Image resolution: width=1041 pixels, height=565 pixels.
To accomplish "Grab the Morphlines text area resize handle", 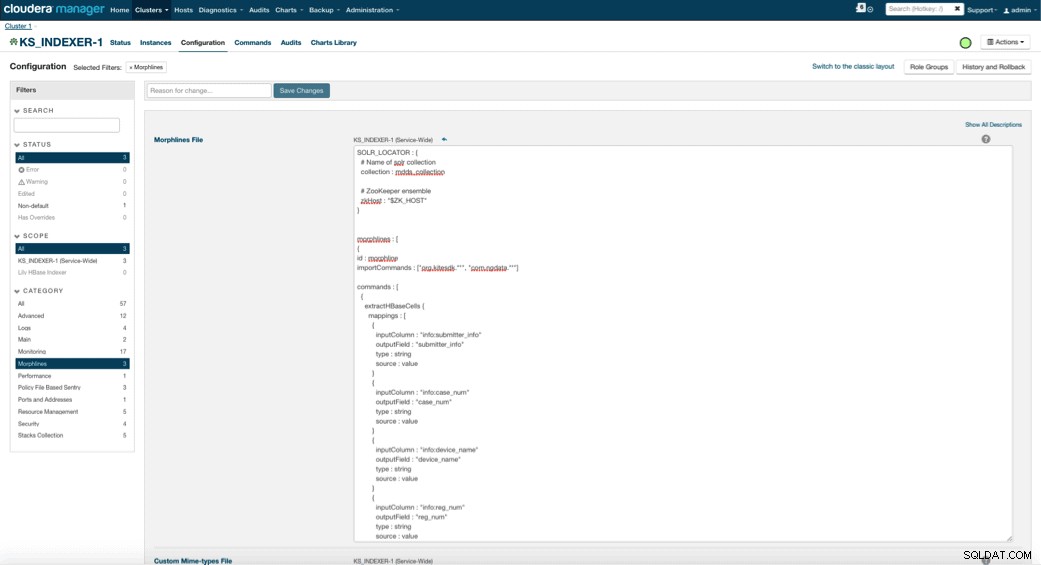I will click(x=1008, y=538).
